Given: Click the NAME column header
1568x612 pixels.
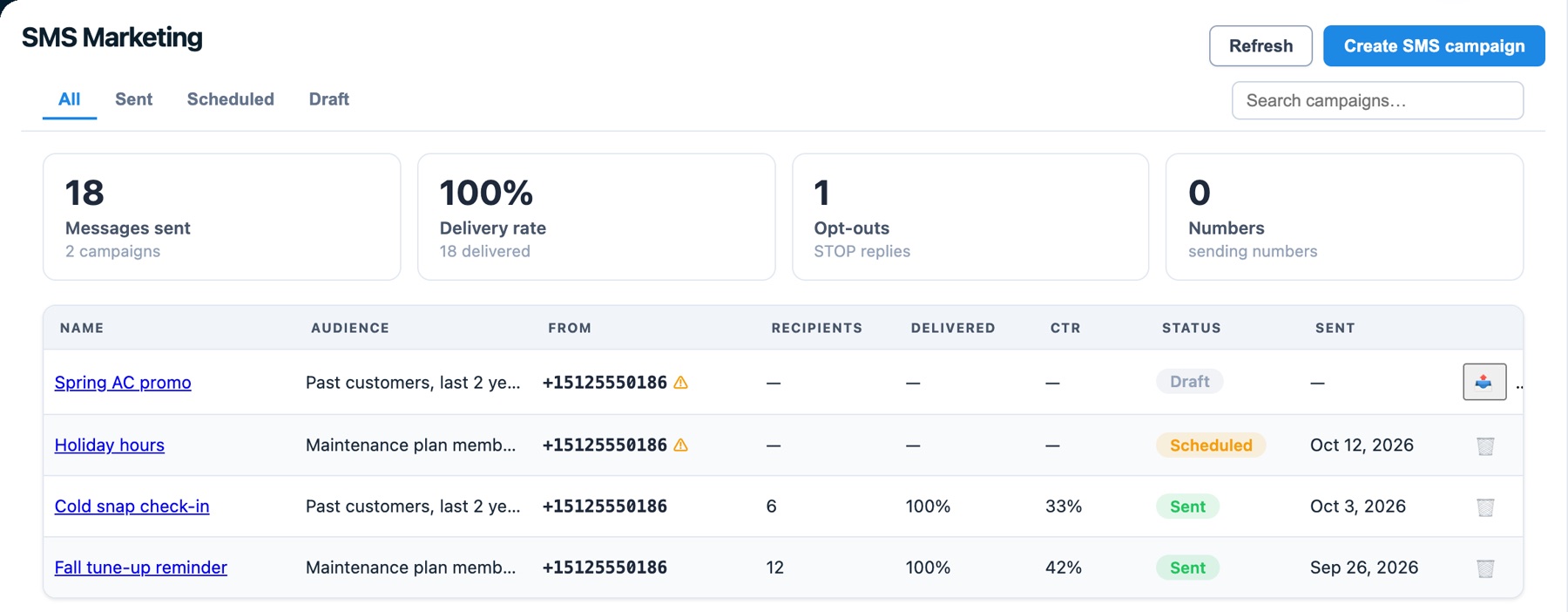Looking at the screenshot, I should (82, 328).
